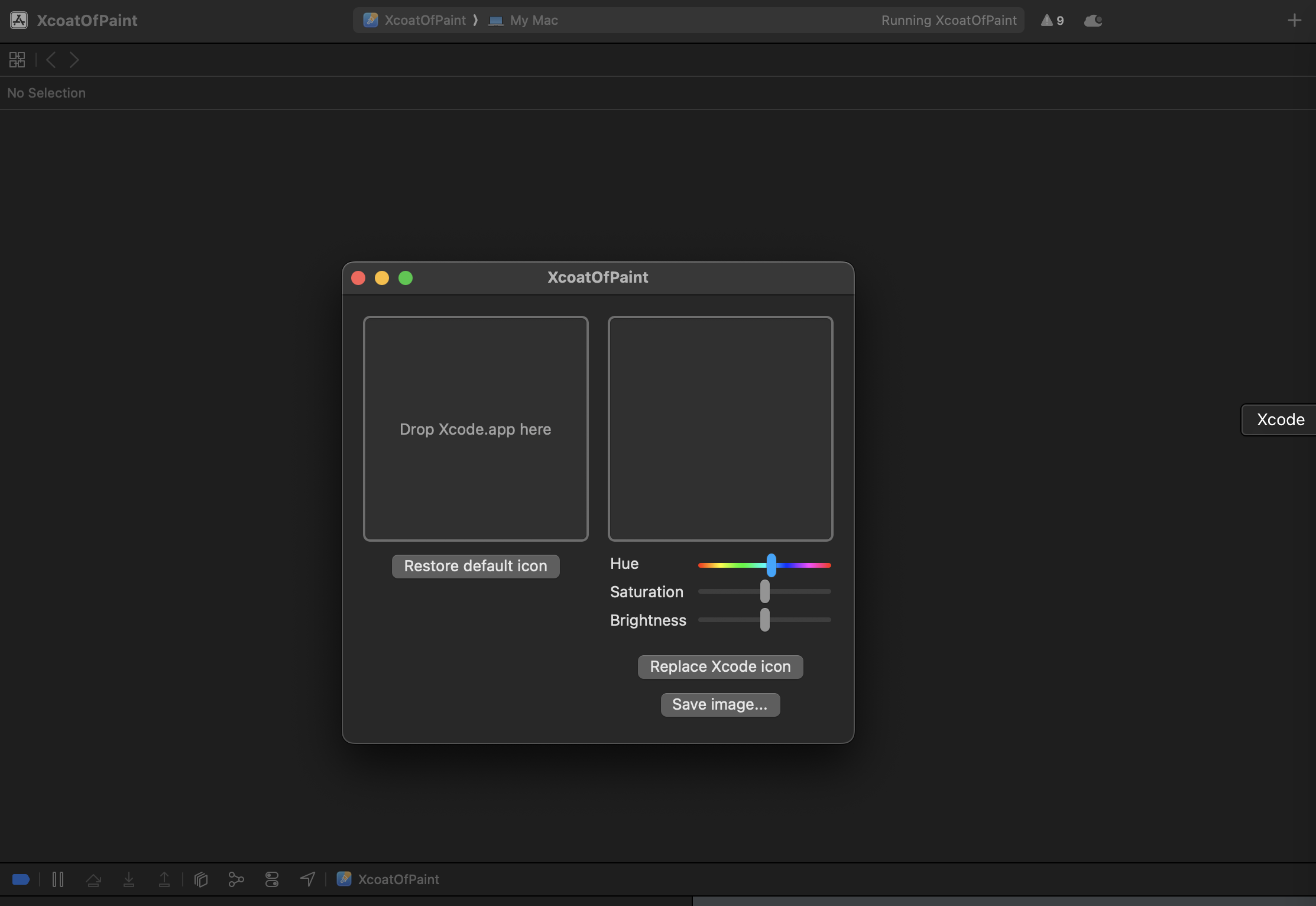Screen dimensions: 1316x906
Task: Click the Debug View Hierarchy icon
Action: click(201, 879)
